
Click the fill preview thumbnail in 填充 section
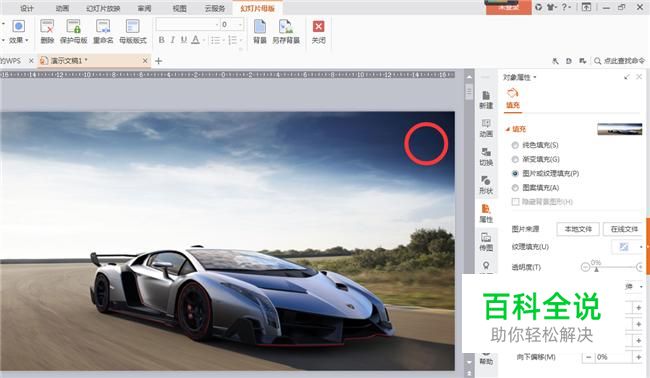pos(619,129)
